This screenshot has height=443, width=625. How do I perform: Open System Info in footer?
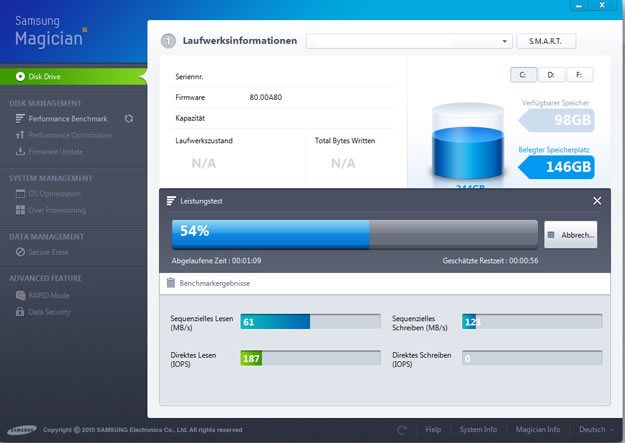(478, 429)
